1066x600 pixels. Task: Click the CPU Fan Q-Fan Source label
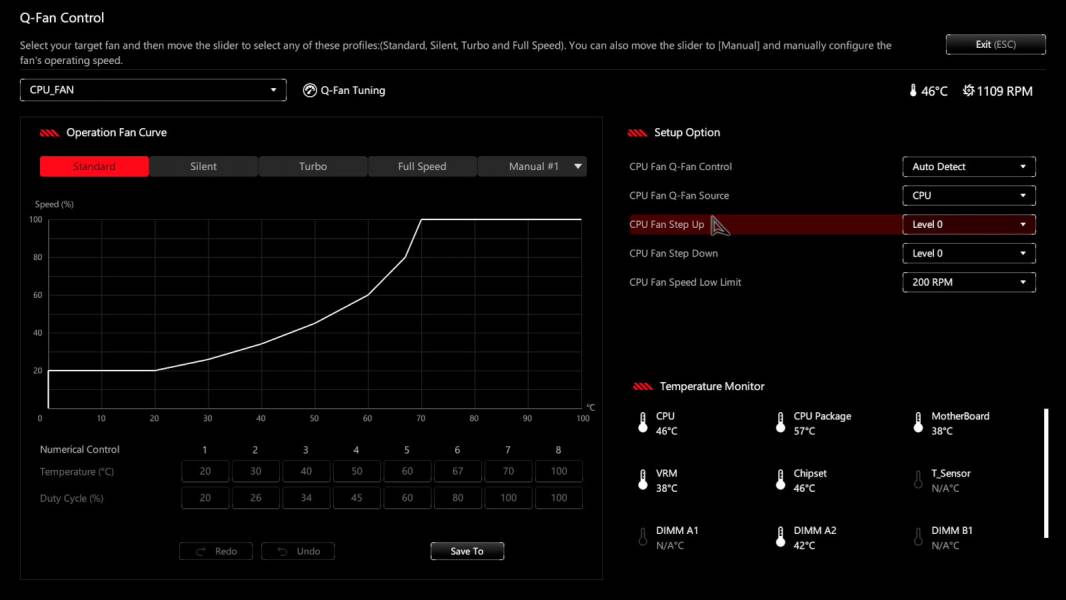click(678, 196)
